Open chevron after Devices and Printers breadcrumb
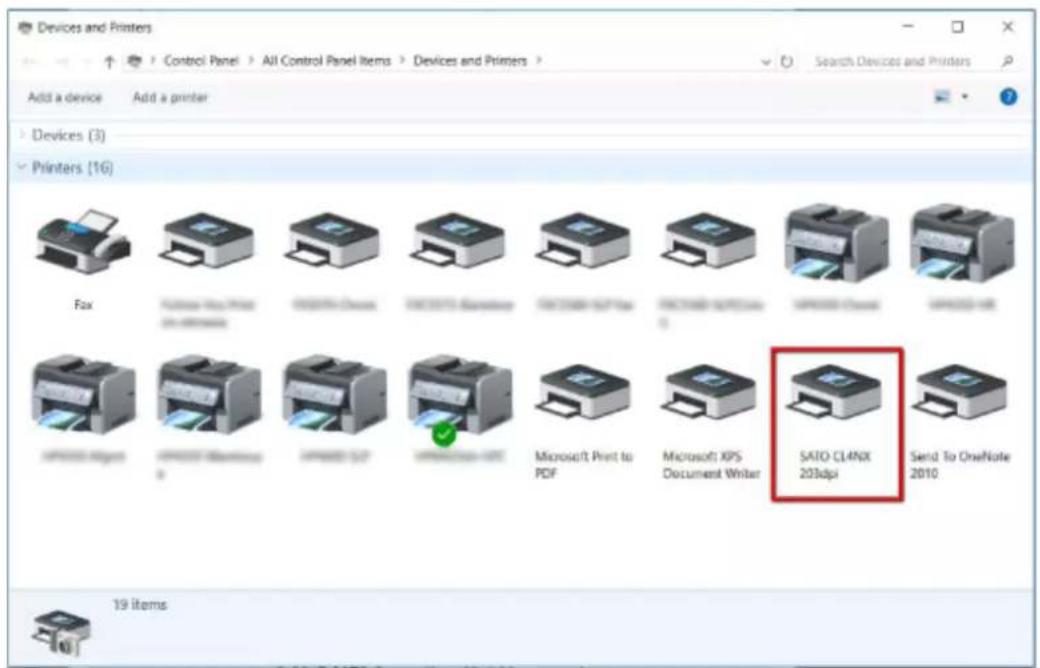Viewport: 1040px width, 668px height. [539, 60]
